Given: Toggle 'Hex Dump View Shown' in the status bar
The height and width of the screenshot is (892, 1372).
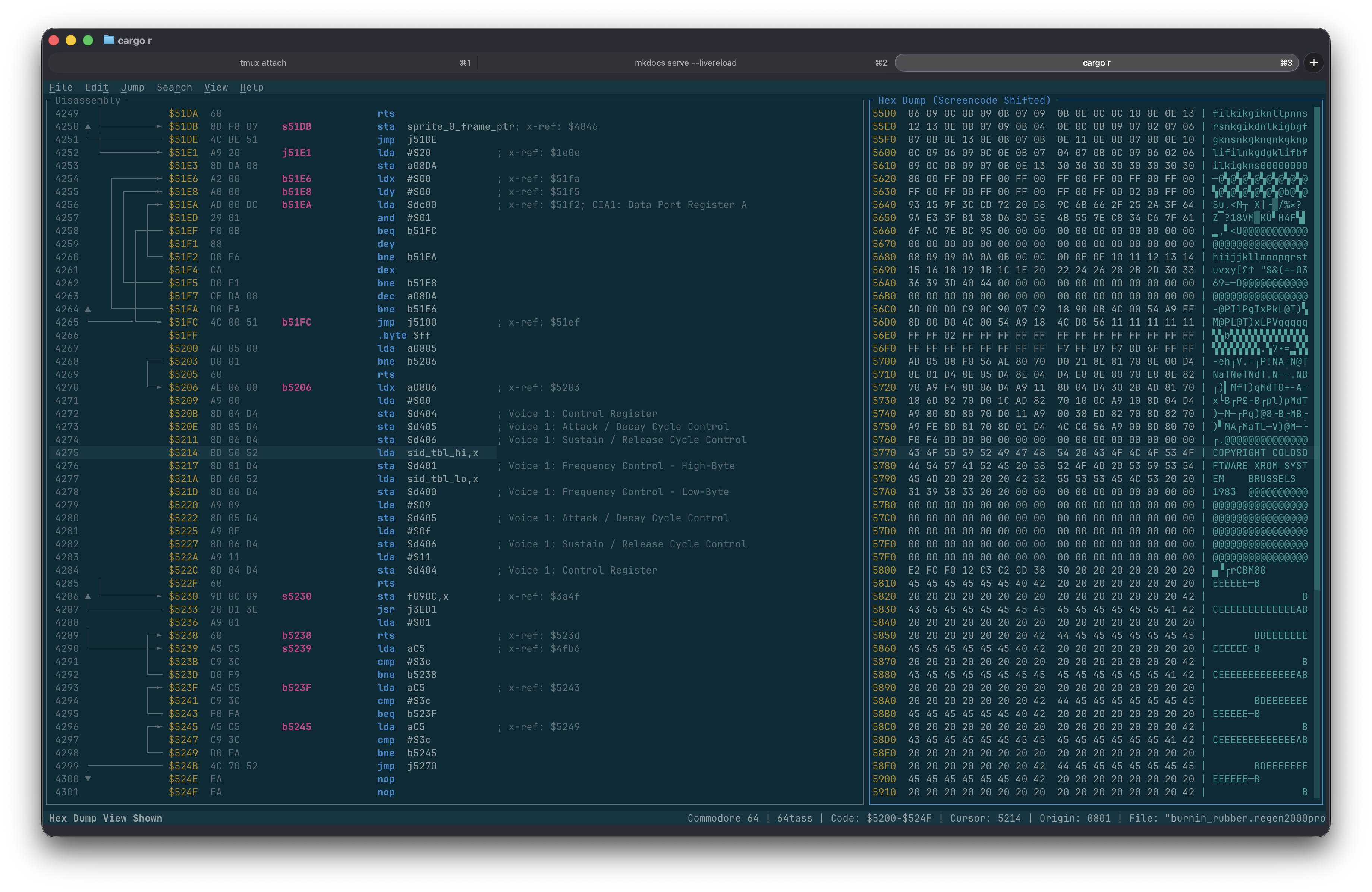Looking at the screenshot, I should (x=105, y=818).
